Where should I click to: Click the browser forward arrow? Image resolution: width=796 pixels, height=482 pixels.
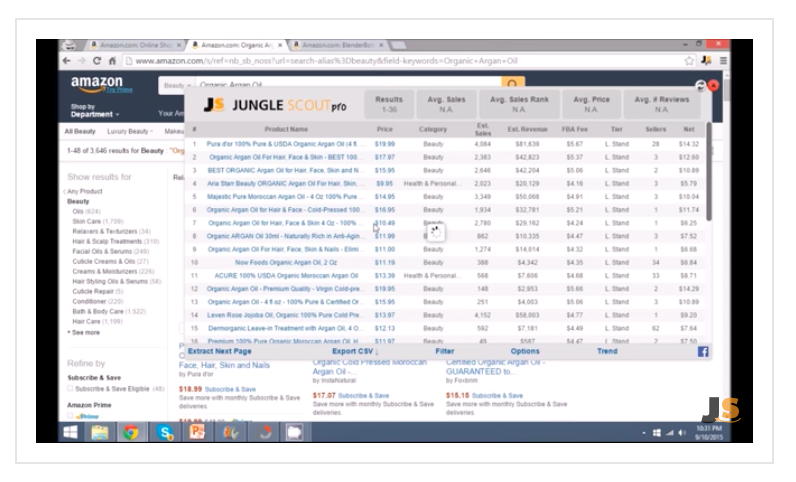coord(82,61)
